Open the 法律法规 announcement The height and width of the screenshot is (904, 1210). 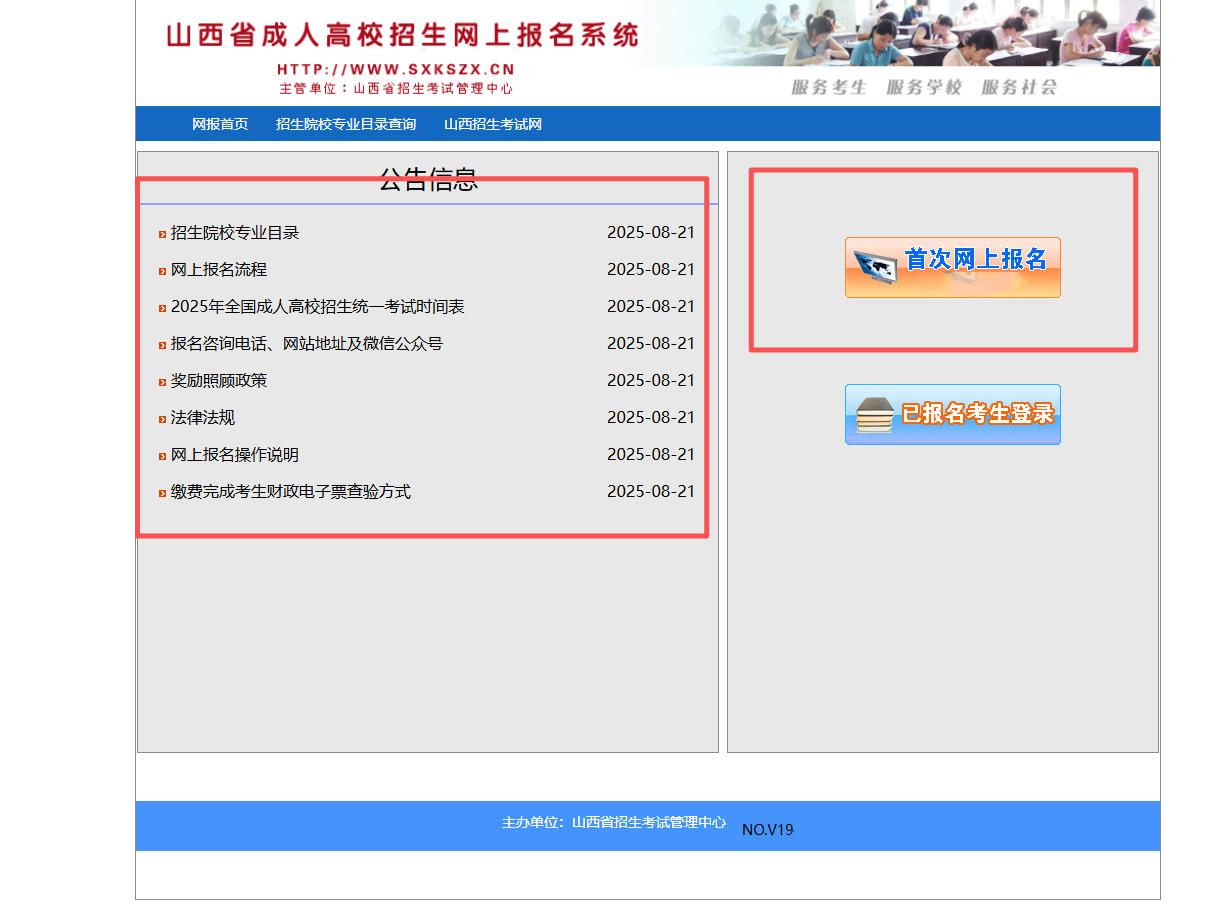tap(203, 418)
